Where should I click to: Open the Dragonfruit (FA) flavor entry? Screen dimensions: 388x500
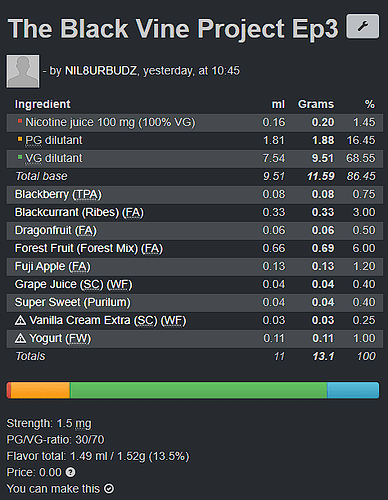(x=56, y=230)
